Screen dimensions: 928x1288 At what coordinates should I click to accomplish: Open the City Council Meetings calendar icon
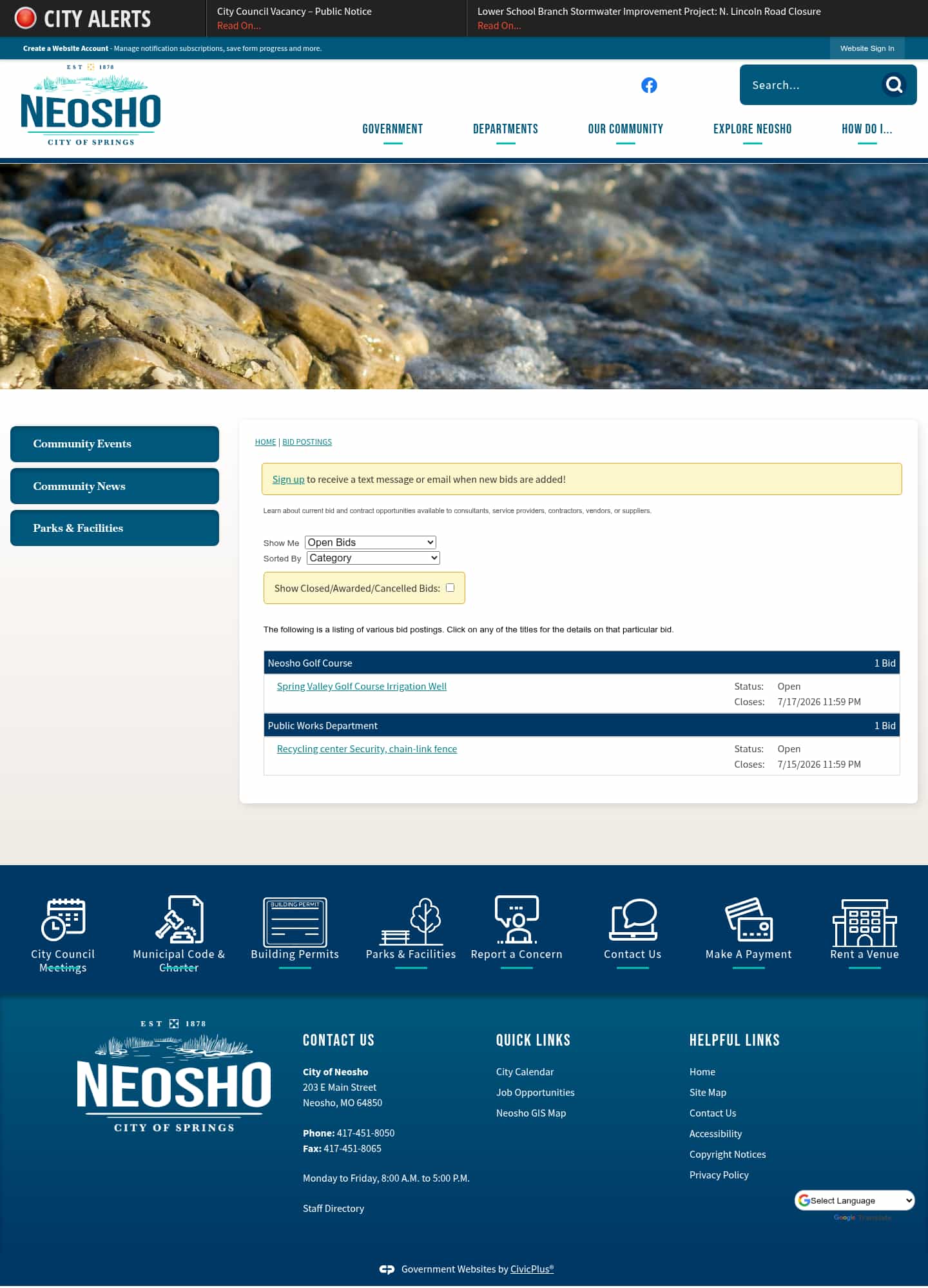pos(63,919)
